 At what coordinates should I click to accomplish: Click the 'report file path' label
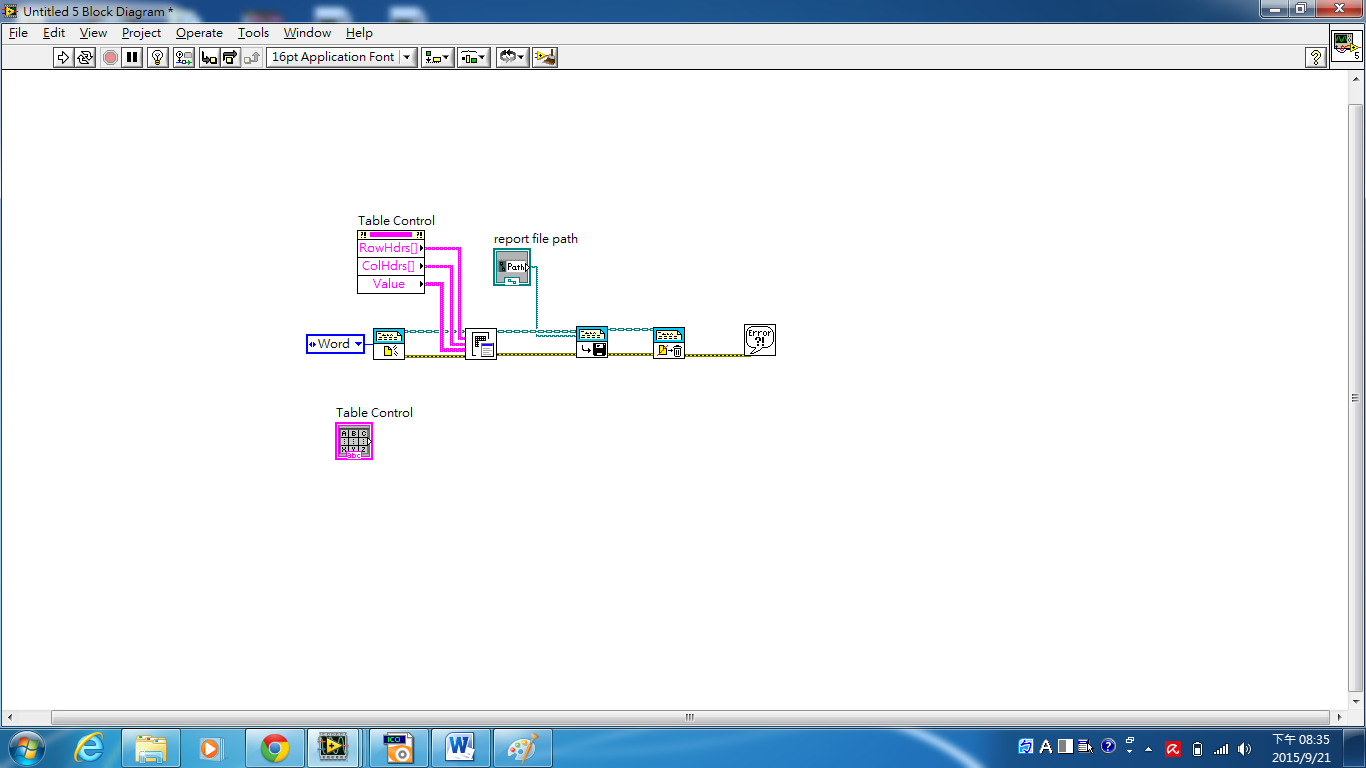point(536,239)
